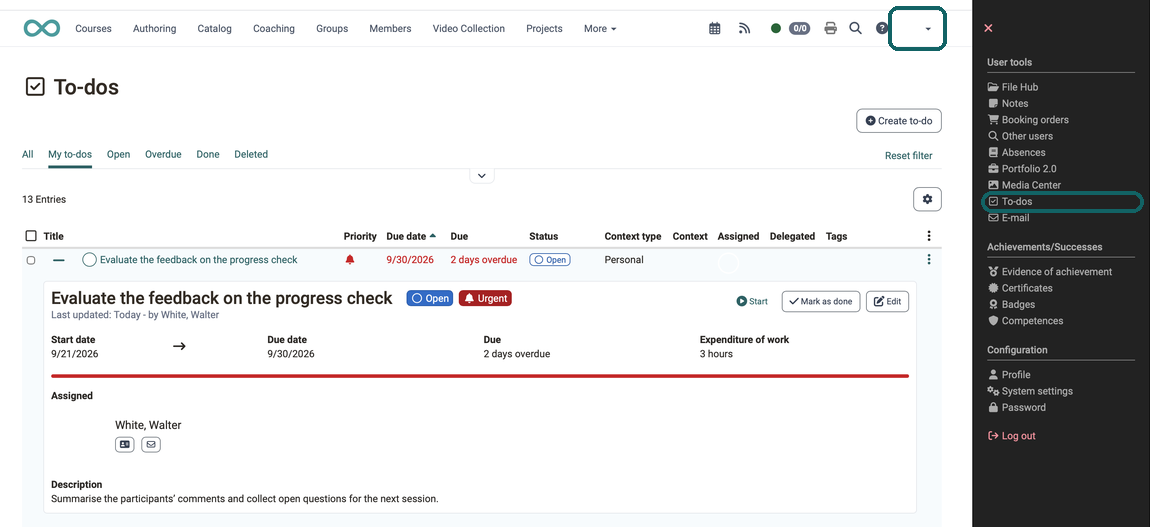
Task: Open Coaching in navigation
Action: click(274, 29)
